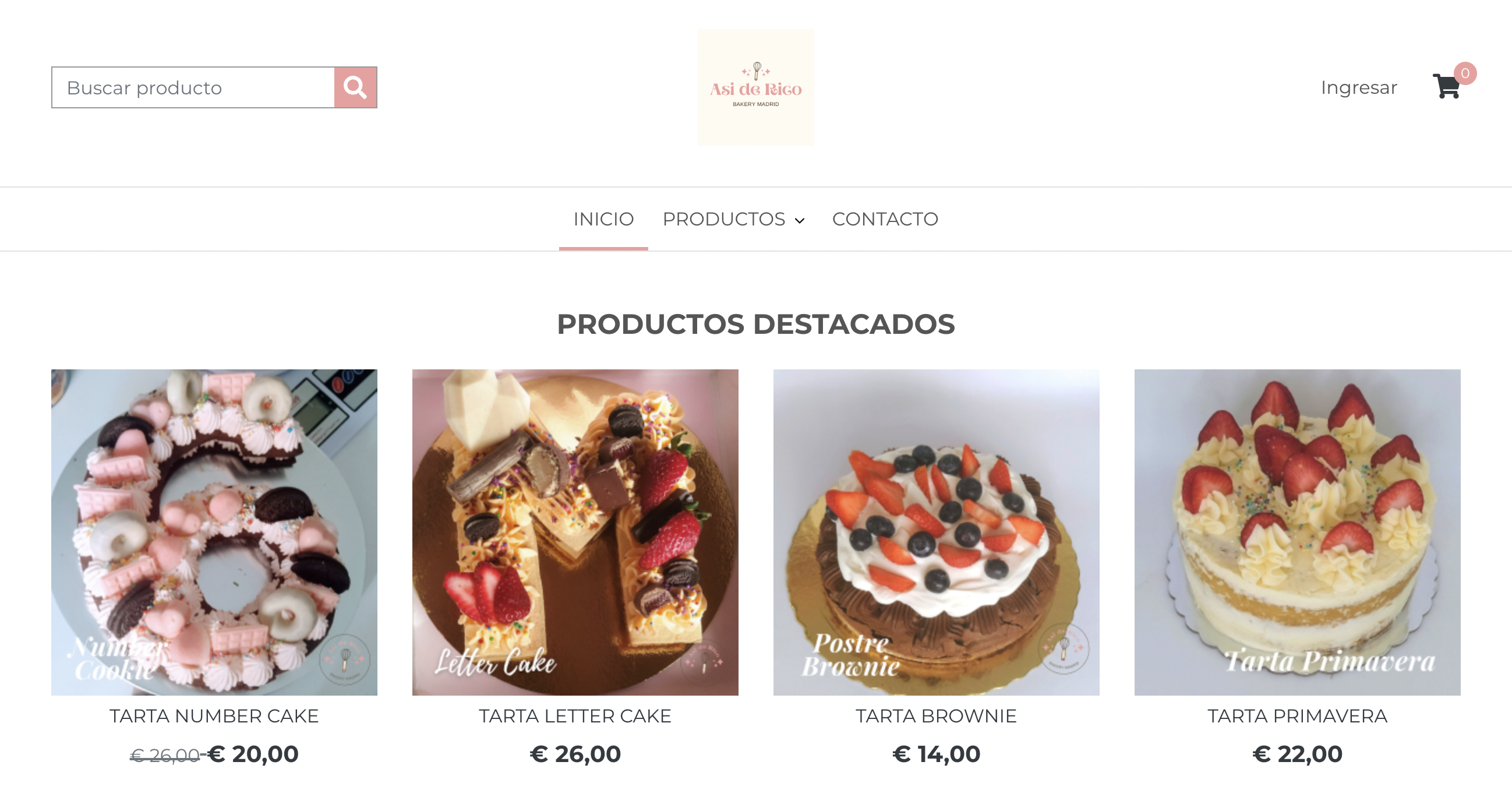Expand the PRODUCTOS dropdown chevron

click(800, 220)
